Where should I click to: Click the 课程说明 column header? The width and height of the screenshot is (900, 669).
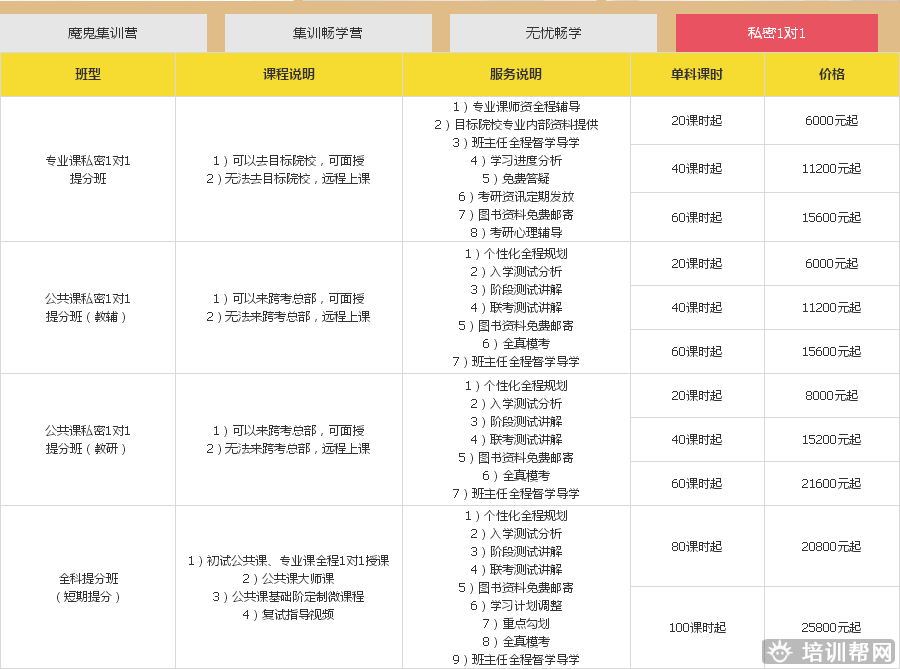point(288,74)
